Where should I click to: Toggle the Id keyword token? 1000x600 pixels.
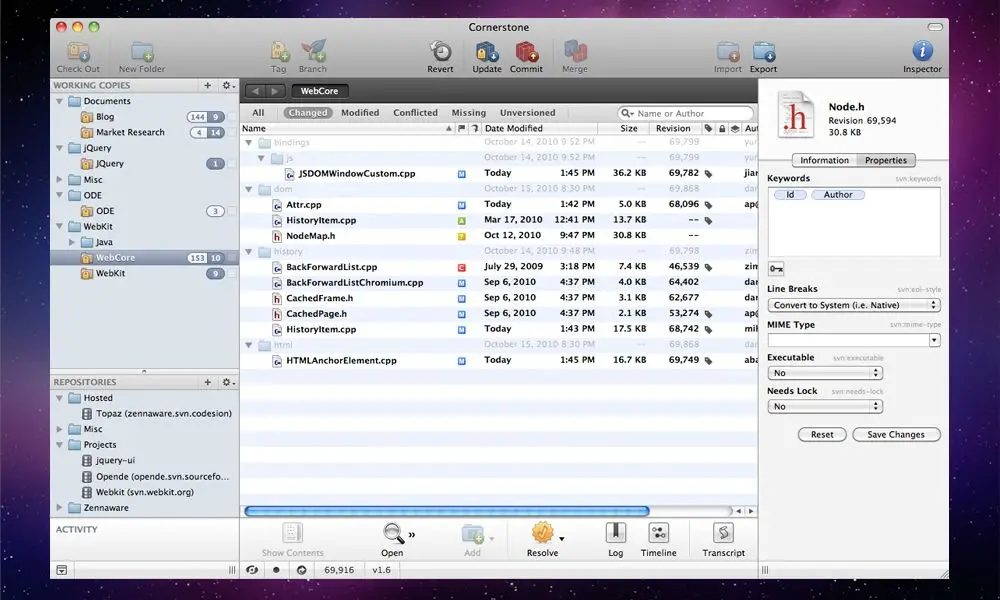tap(790, 195)
